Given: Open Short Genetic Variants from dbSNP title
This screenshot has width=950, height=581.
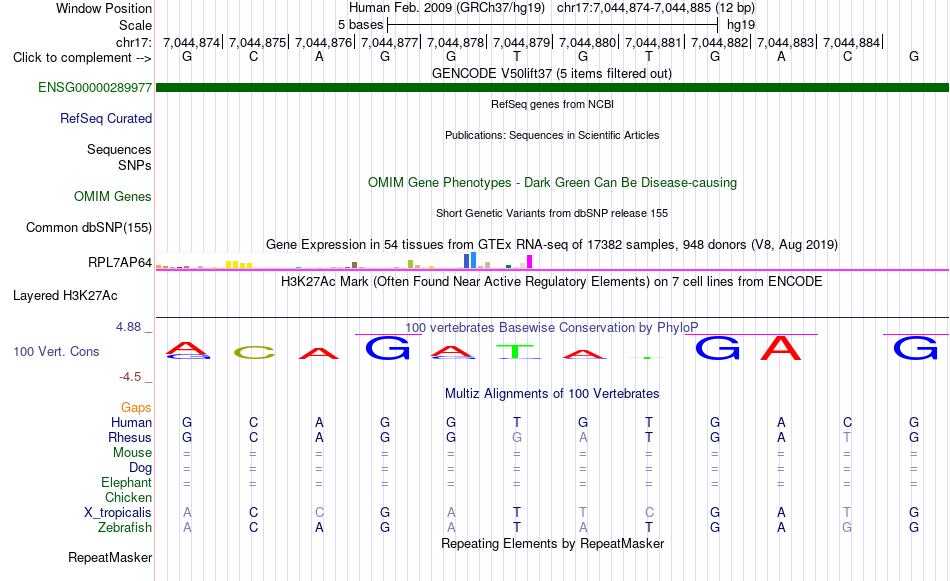Looking at the screenshot, I should point(552,213).
